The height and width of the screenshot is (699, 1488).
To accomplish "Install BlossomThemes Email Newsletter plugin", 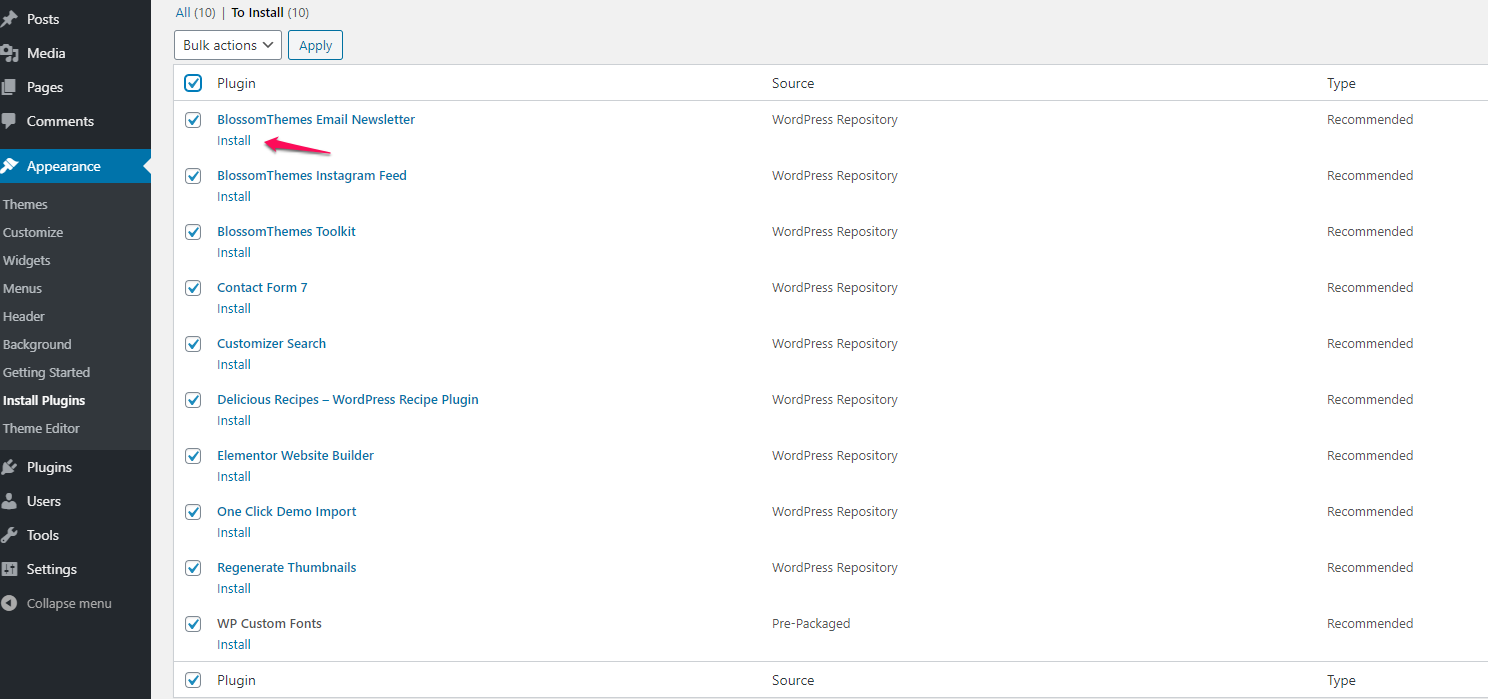I will pos(234,141).
